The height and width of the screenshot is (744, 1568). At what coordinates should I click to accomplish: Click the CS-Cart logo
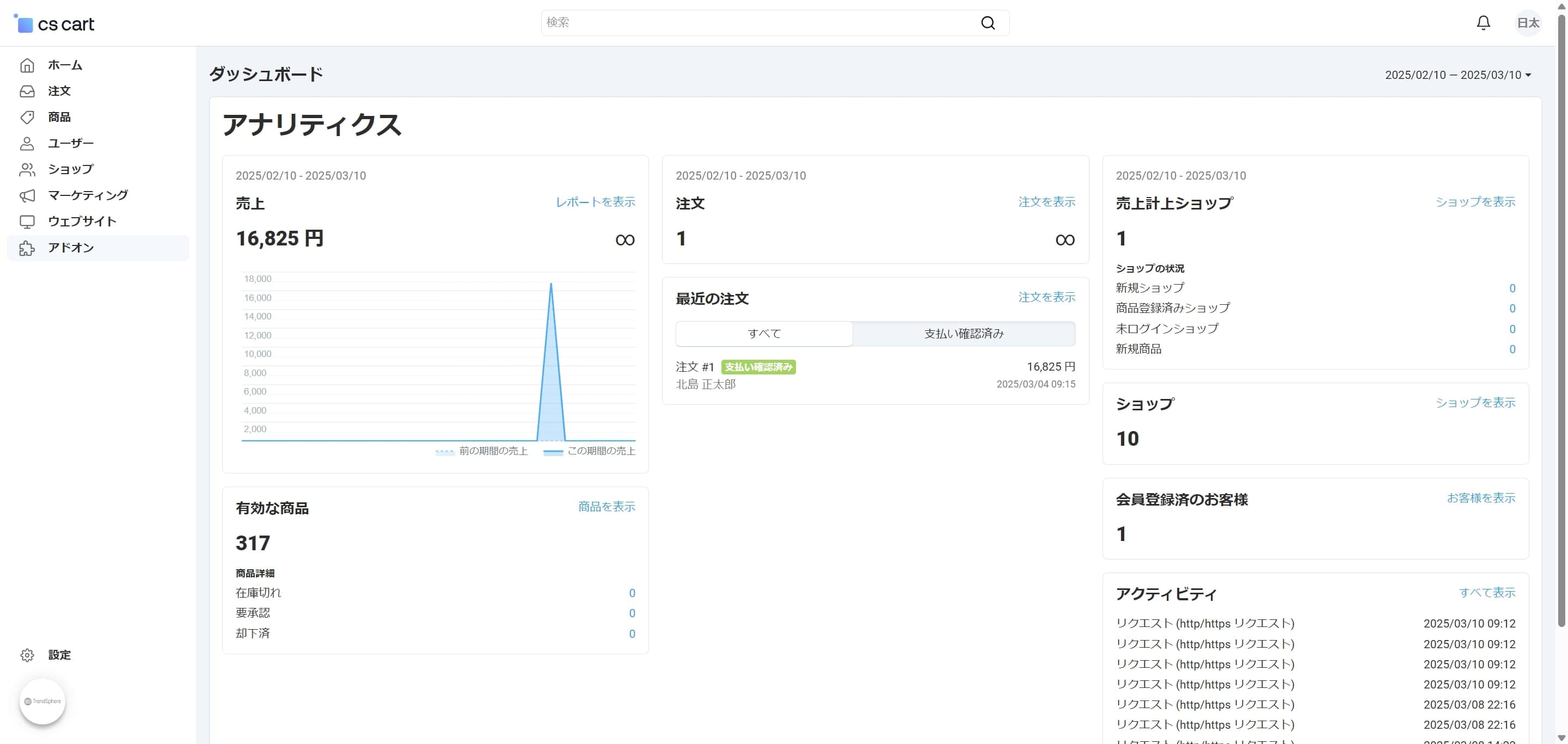pos(53,24)
